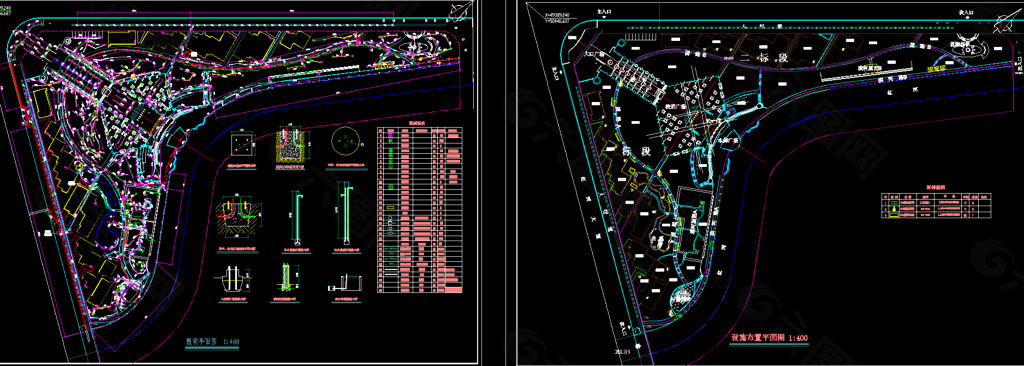
Task: Click the '照明平面图 1:400' drawing title
Action: 212,341
